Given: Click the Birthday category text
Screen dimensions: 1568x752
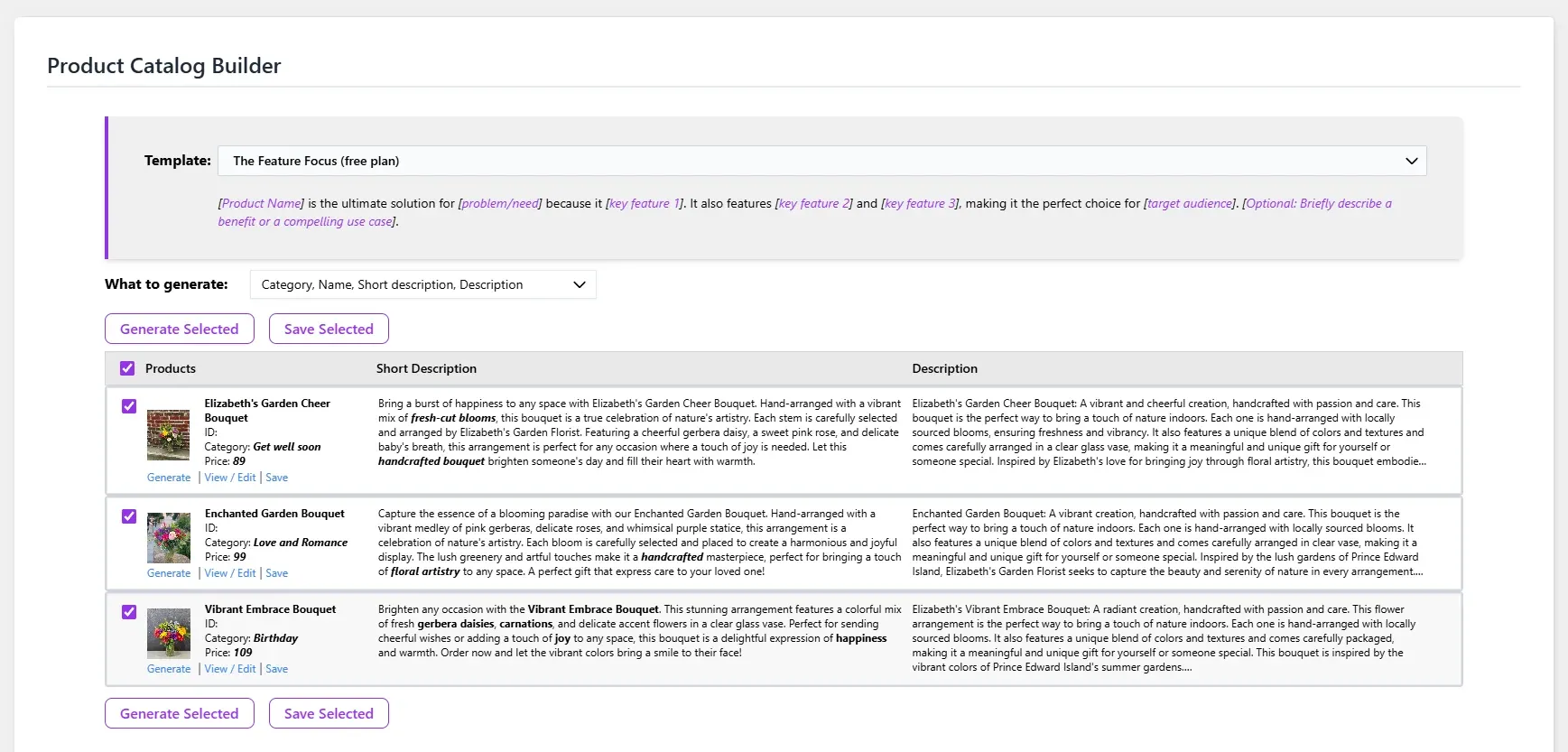Looking at the screenshot, I should (275, 638).
